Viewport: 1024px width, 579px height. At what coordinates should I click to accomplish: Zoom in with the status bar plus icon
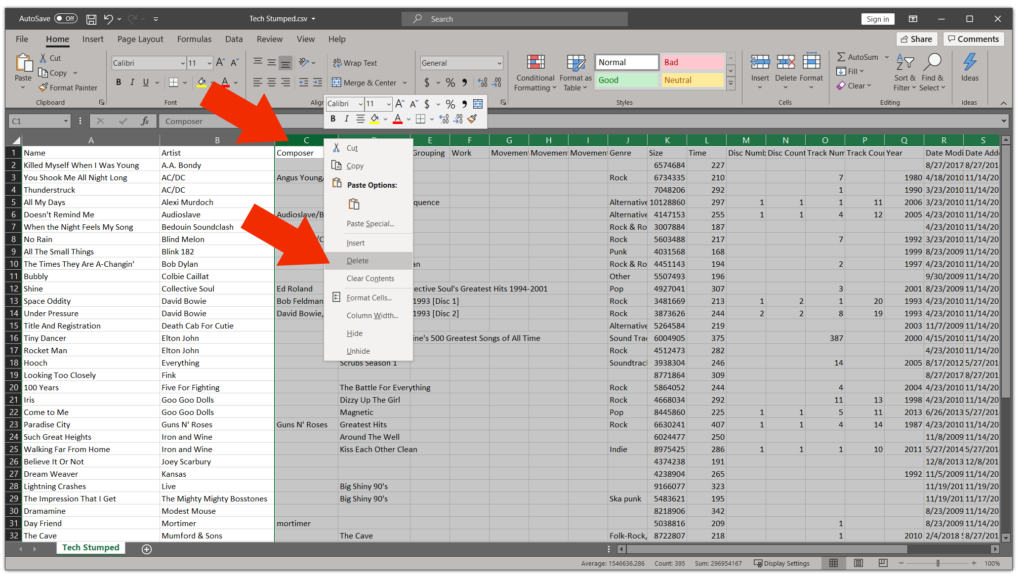[974, 563]
